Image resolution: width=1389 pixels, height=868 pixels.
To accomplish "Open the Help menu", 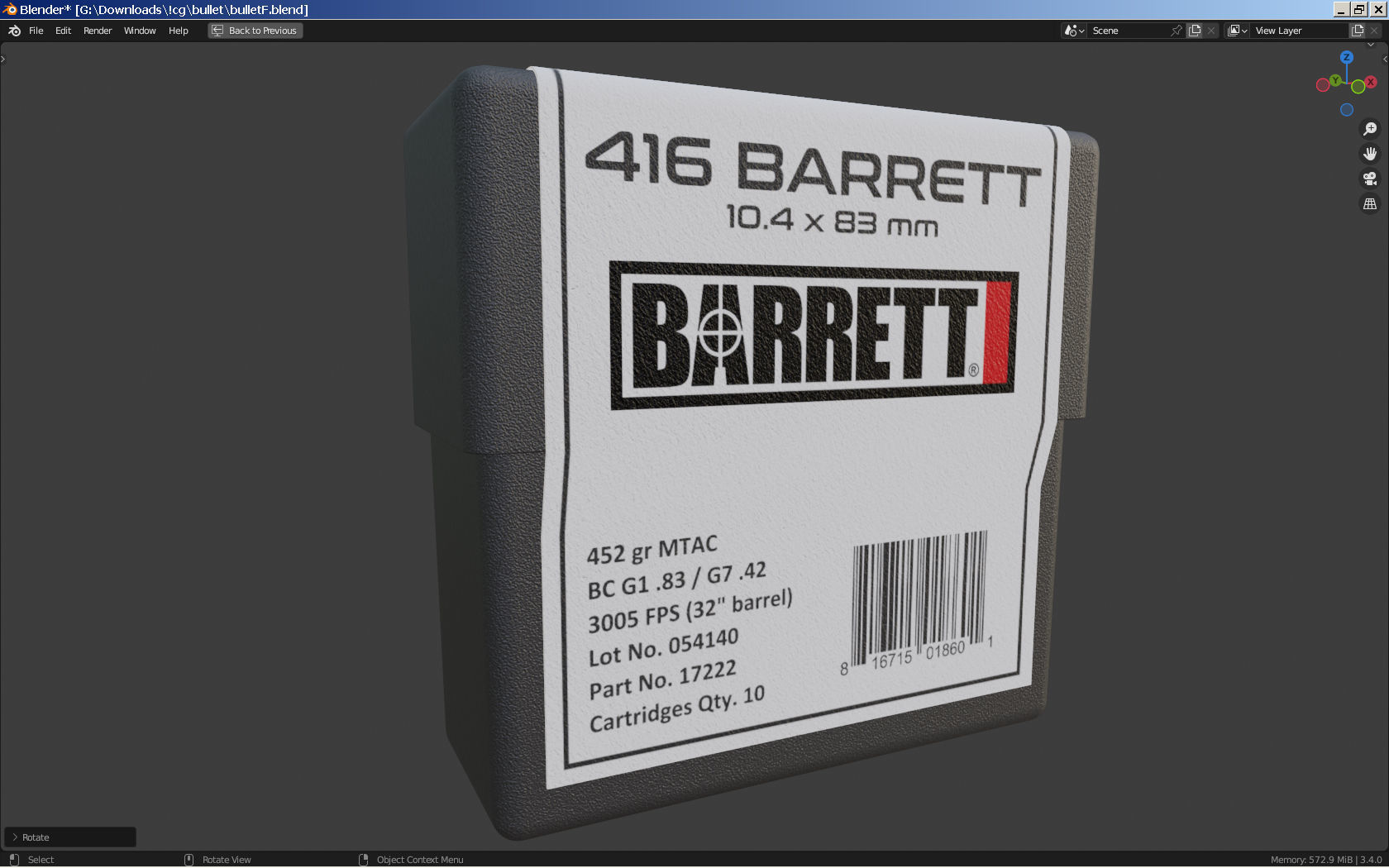I will tap(179, 31).
